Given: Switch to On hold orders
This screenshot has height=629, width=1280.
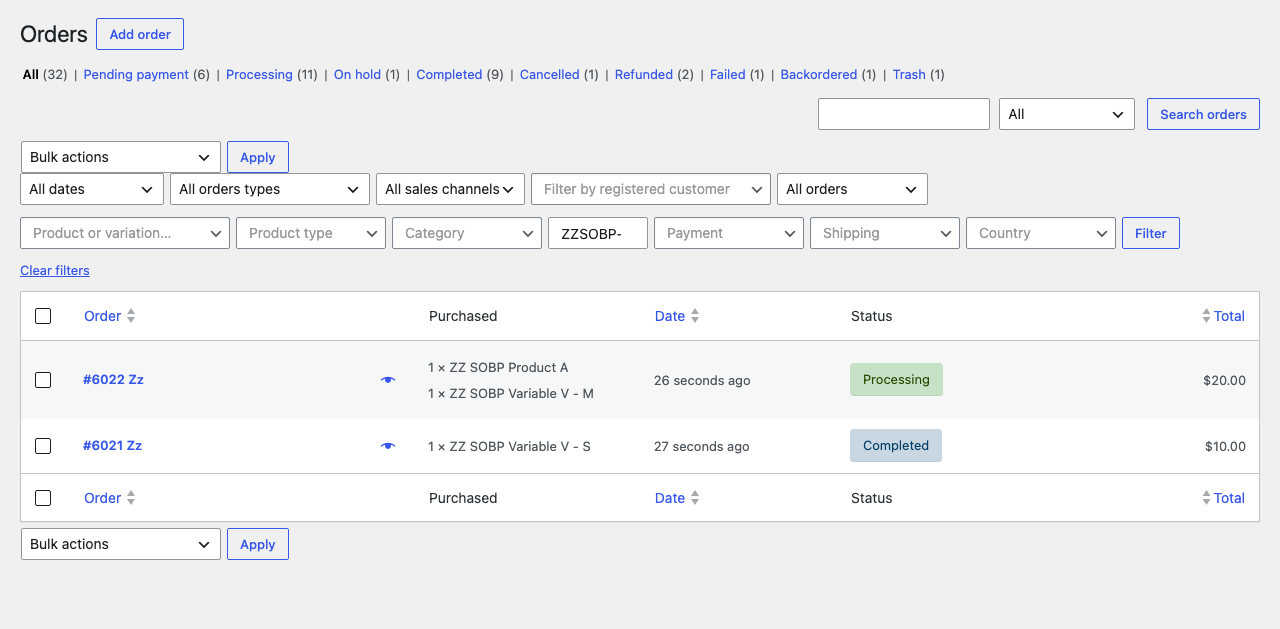Looking at the screenshot, I should click(x=357, y=75).
